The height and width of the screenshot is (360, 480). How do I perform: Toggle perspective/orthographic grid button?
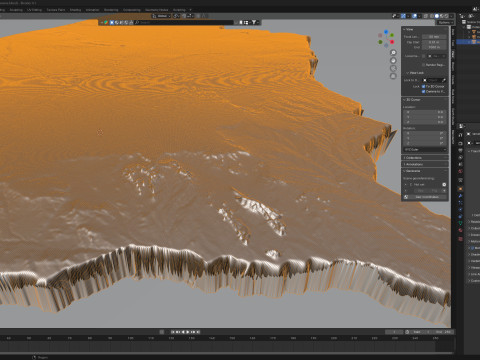(x=393, y=76)
